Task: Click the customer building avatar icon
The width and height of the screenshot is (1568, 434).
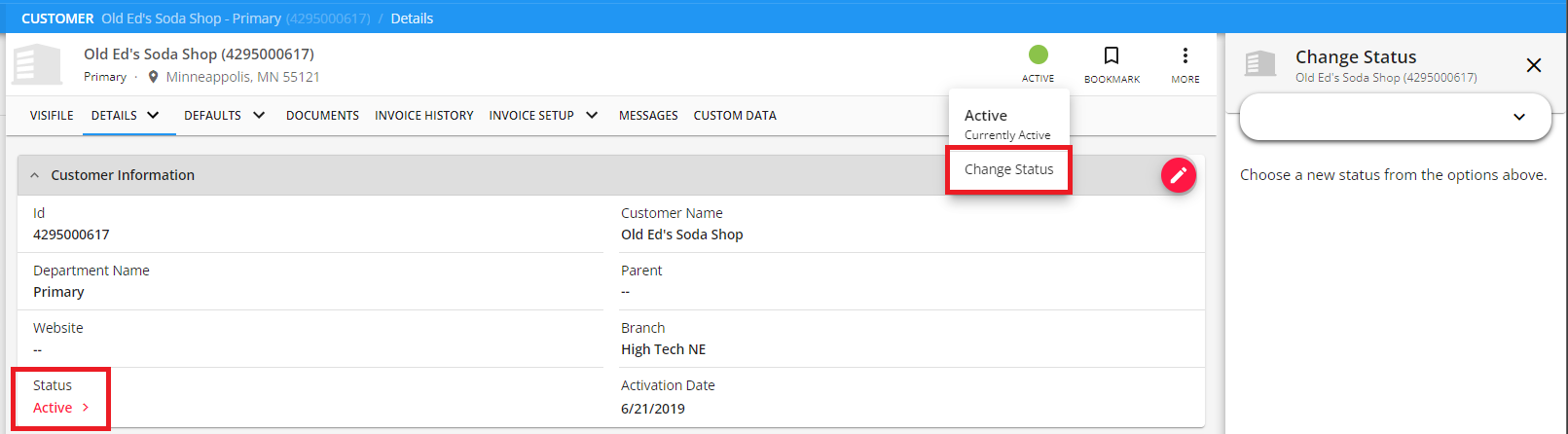Action: pyautogui.click(x=37, y=64)
